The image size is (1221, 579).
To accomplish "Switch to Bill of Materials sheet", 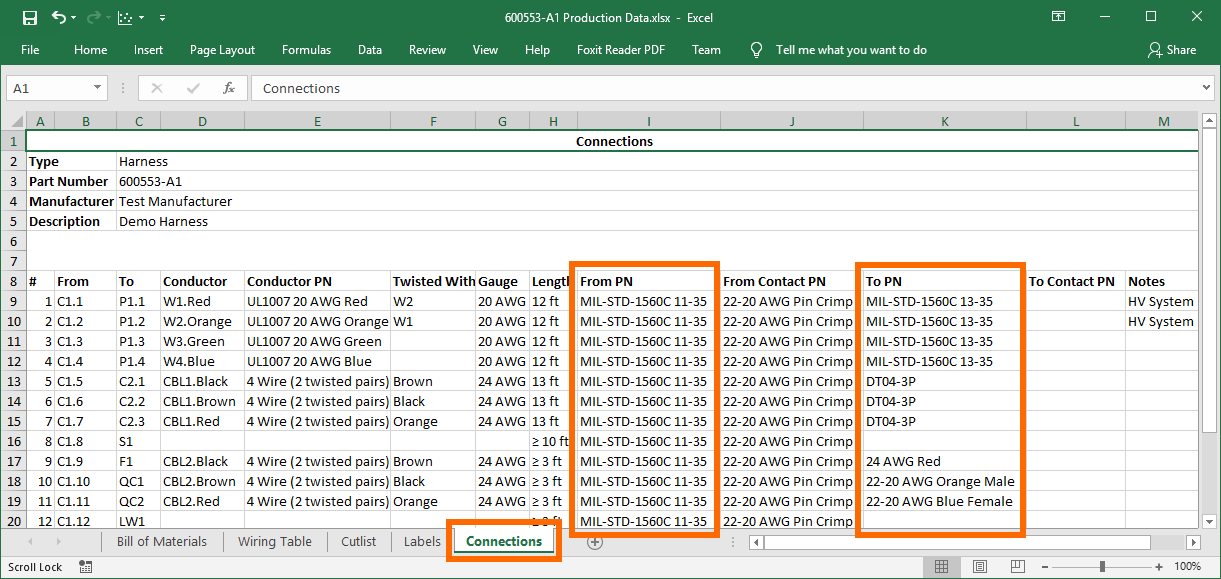I will tap(162, 541).
